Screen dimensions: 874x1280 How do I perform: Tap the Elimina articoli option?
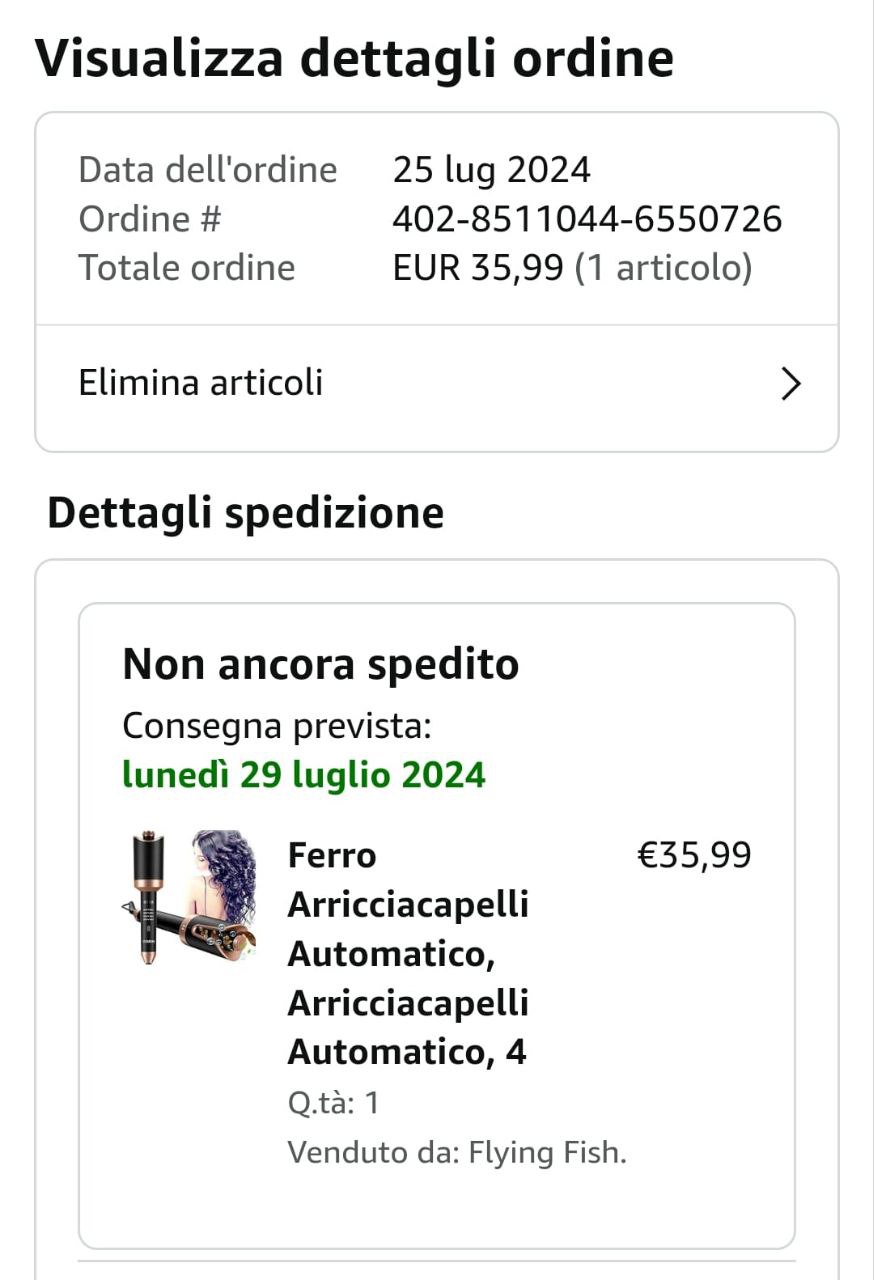[201, 383]
